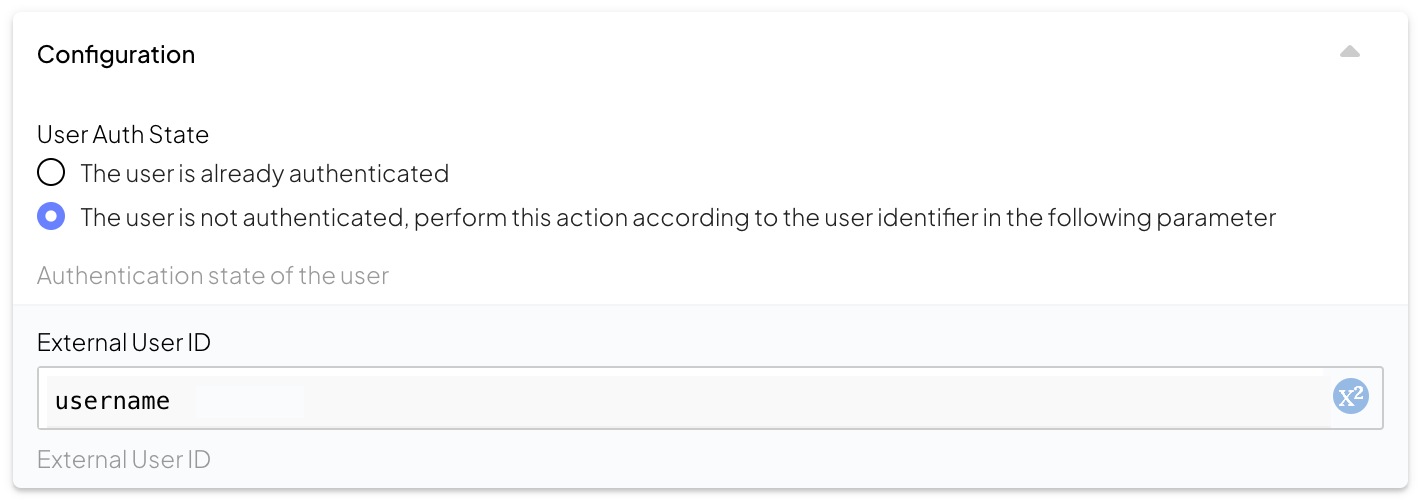
Task: Click the x² expression icon
Action: pos(1350,397)
